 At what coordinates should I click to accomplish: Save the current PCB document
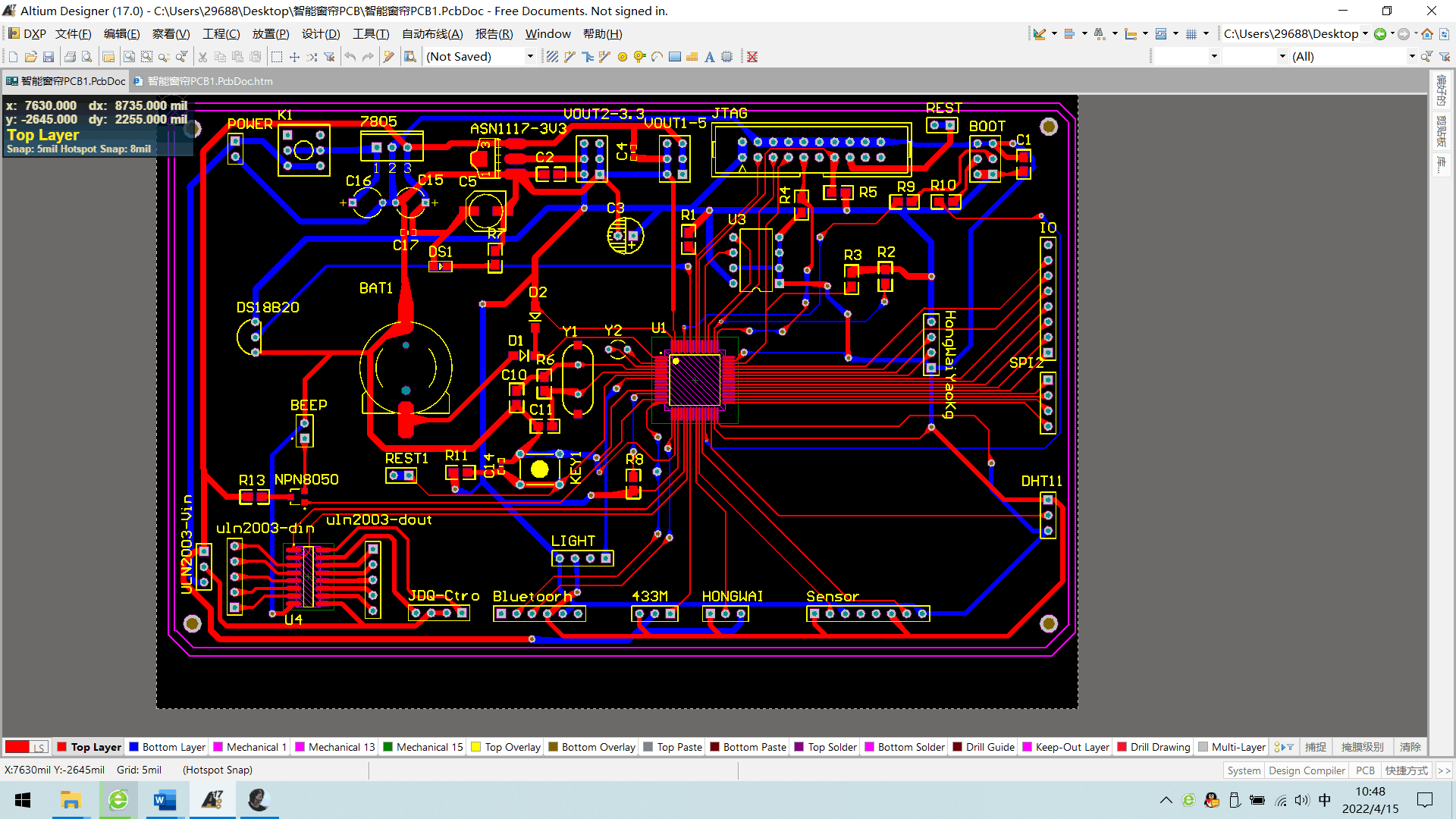(x=49, y=57)
